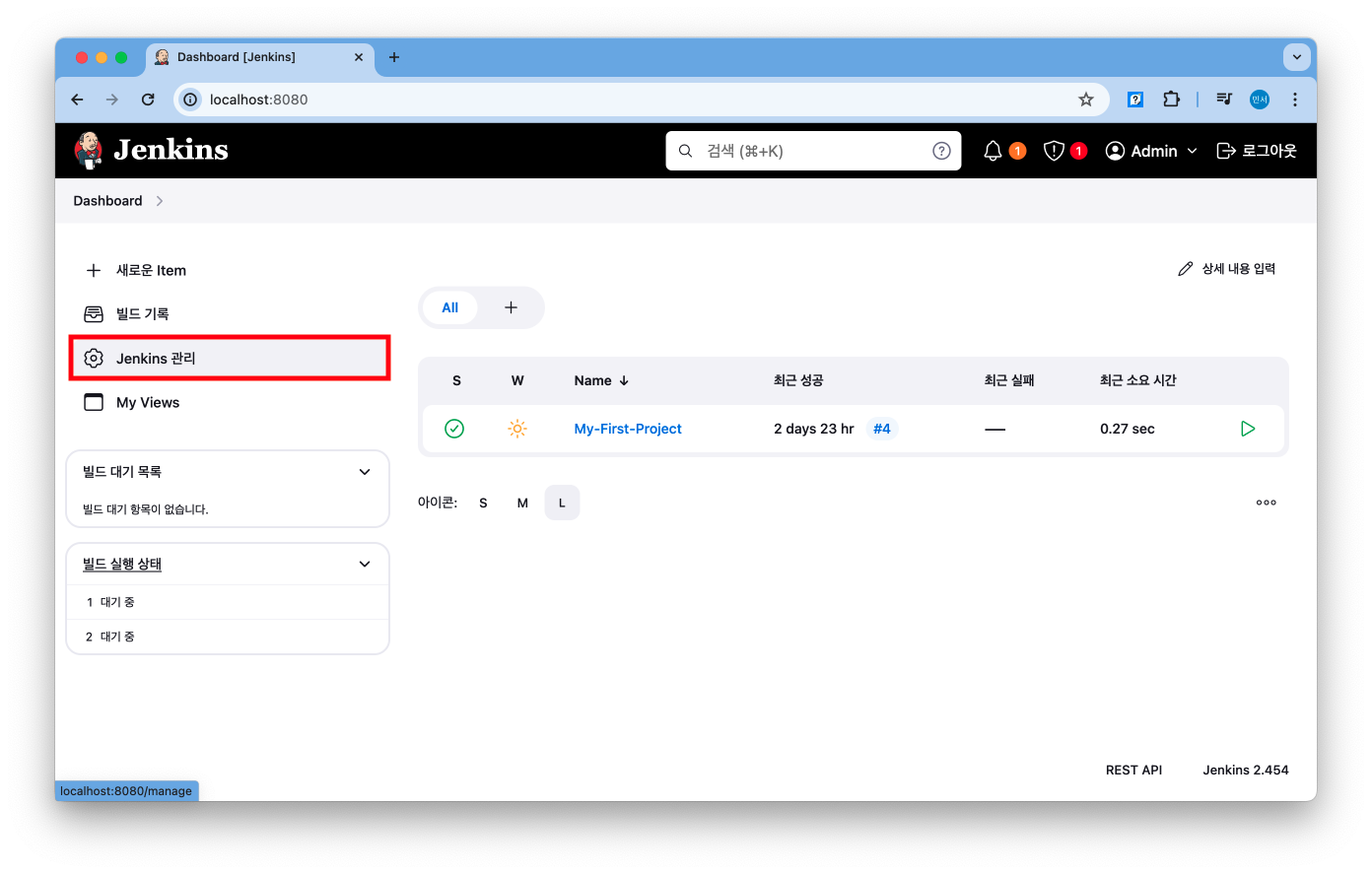This screenshot has height=874, width=1372.
Task: Open Chrome three-dot menu
Action: coord(1295,100)
